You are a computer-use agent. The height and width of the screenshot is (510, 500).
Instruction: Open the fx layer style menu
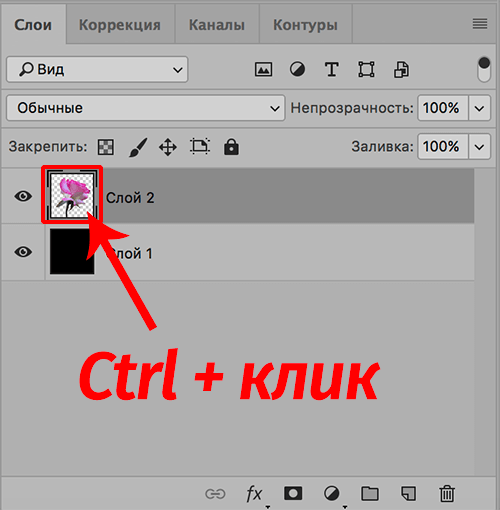[254, 493]
